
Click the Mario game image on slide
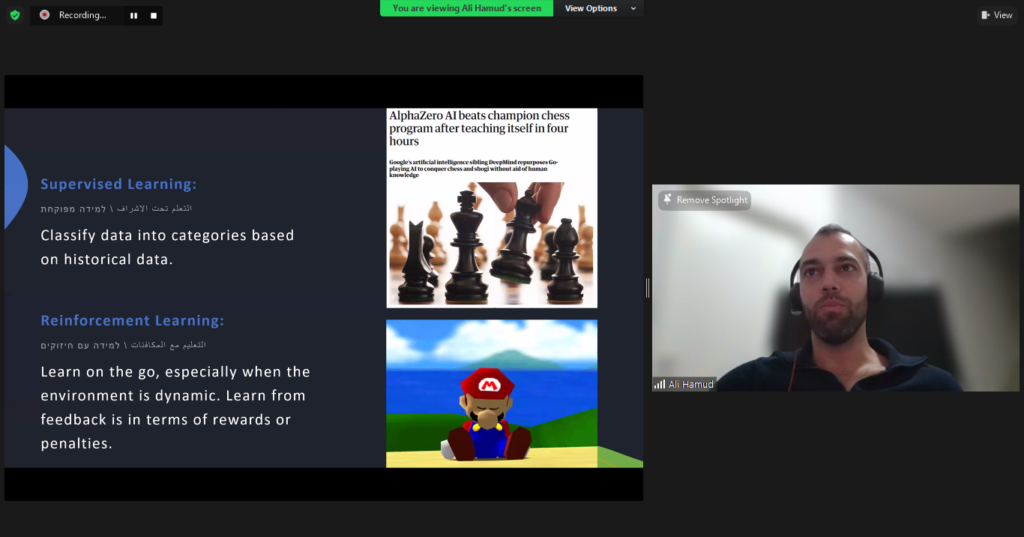pos(491,393)
